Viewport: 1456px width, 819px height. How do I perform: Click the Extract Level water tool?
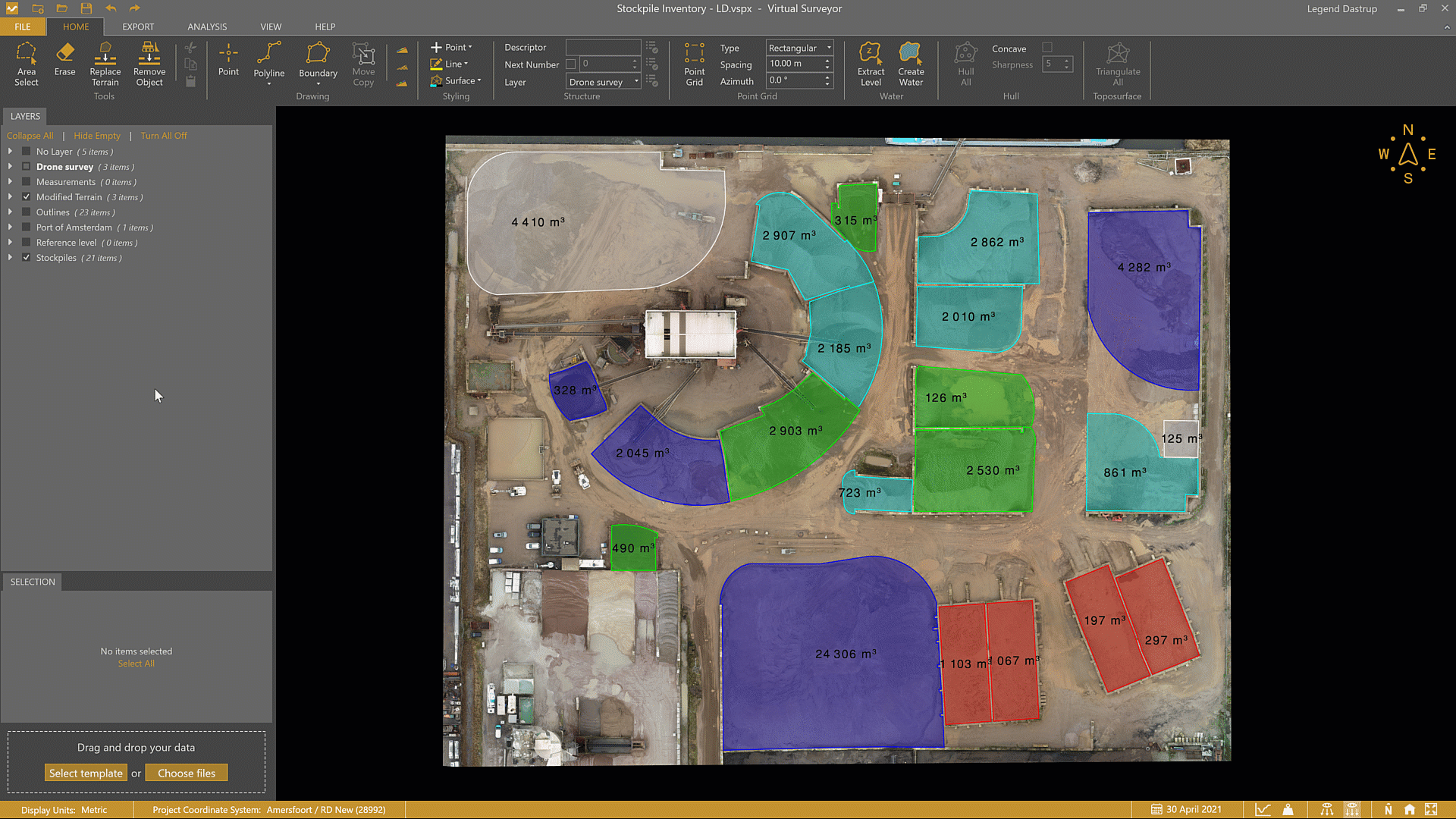[871, 64]
